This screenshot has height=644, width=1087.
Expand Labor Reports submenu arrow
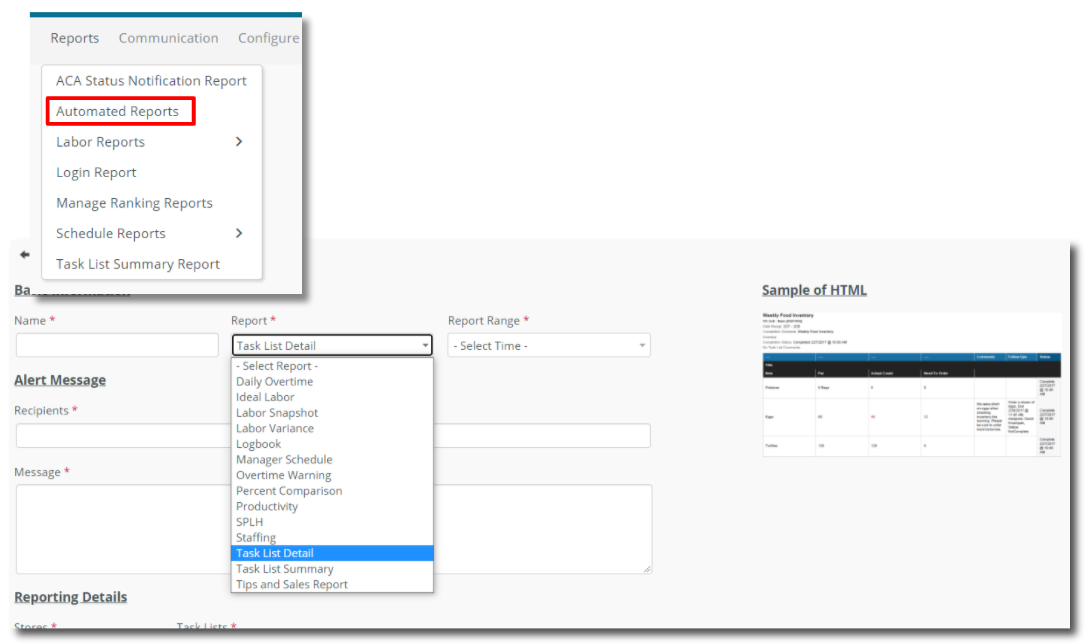tap(238, 142)
